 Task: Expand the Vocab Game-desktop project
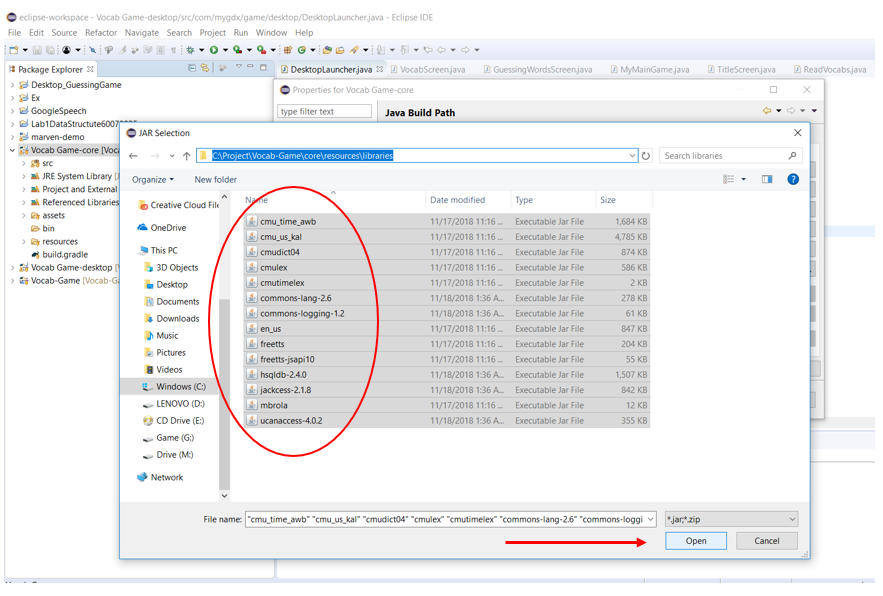coord(12,268)
